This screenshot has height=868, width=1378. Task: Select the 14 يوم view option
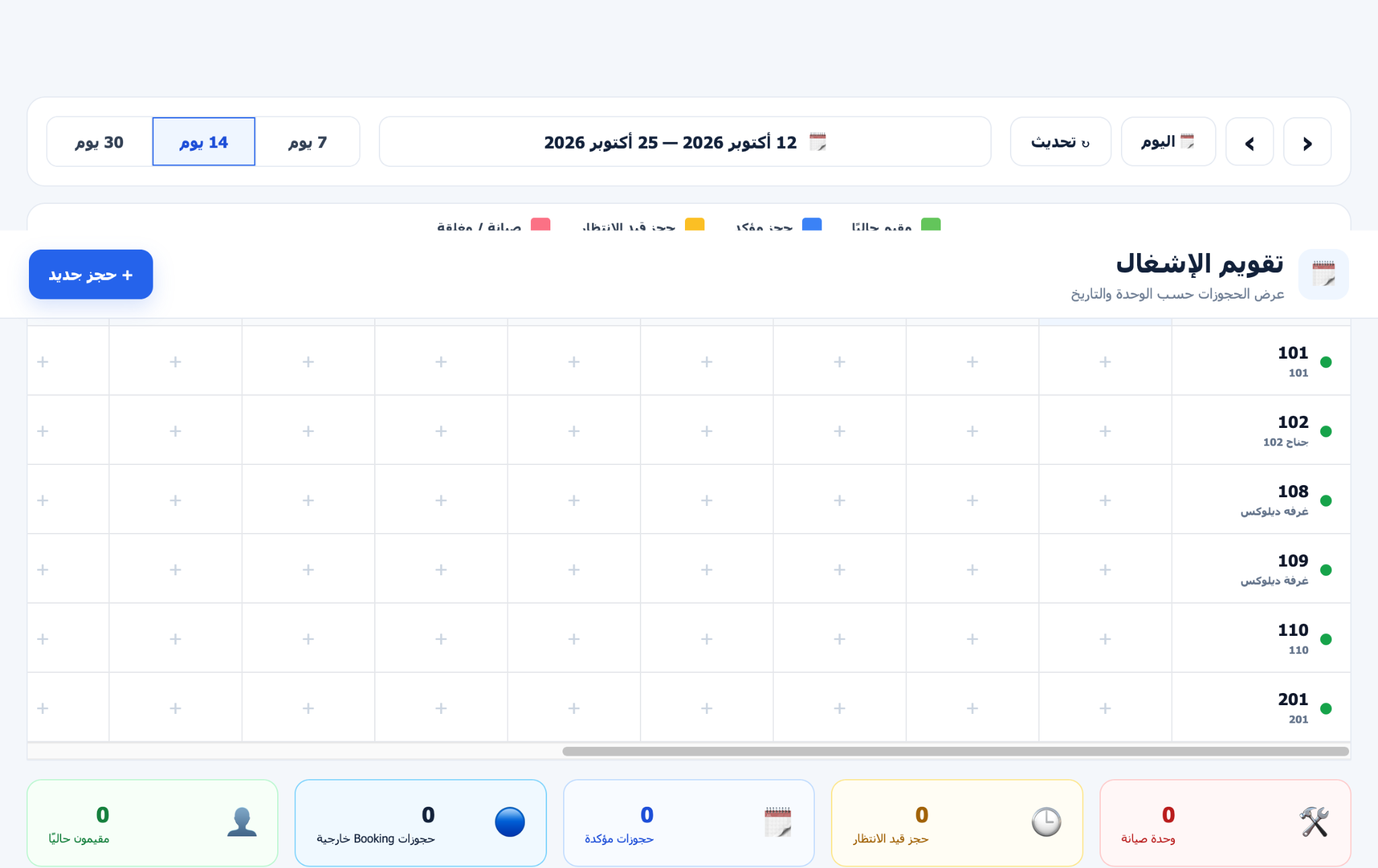(x=204, y=142)
